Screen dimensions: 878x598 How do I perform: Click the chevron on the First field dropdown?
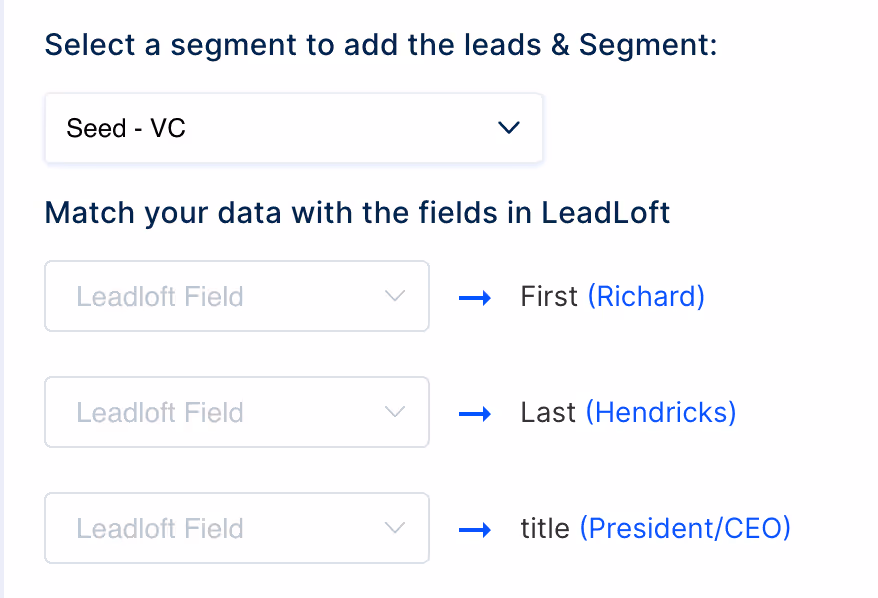(395, 297)
